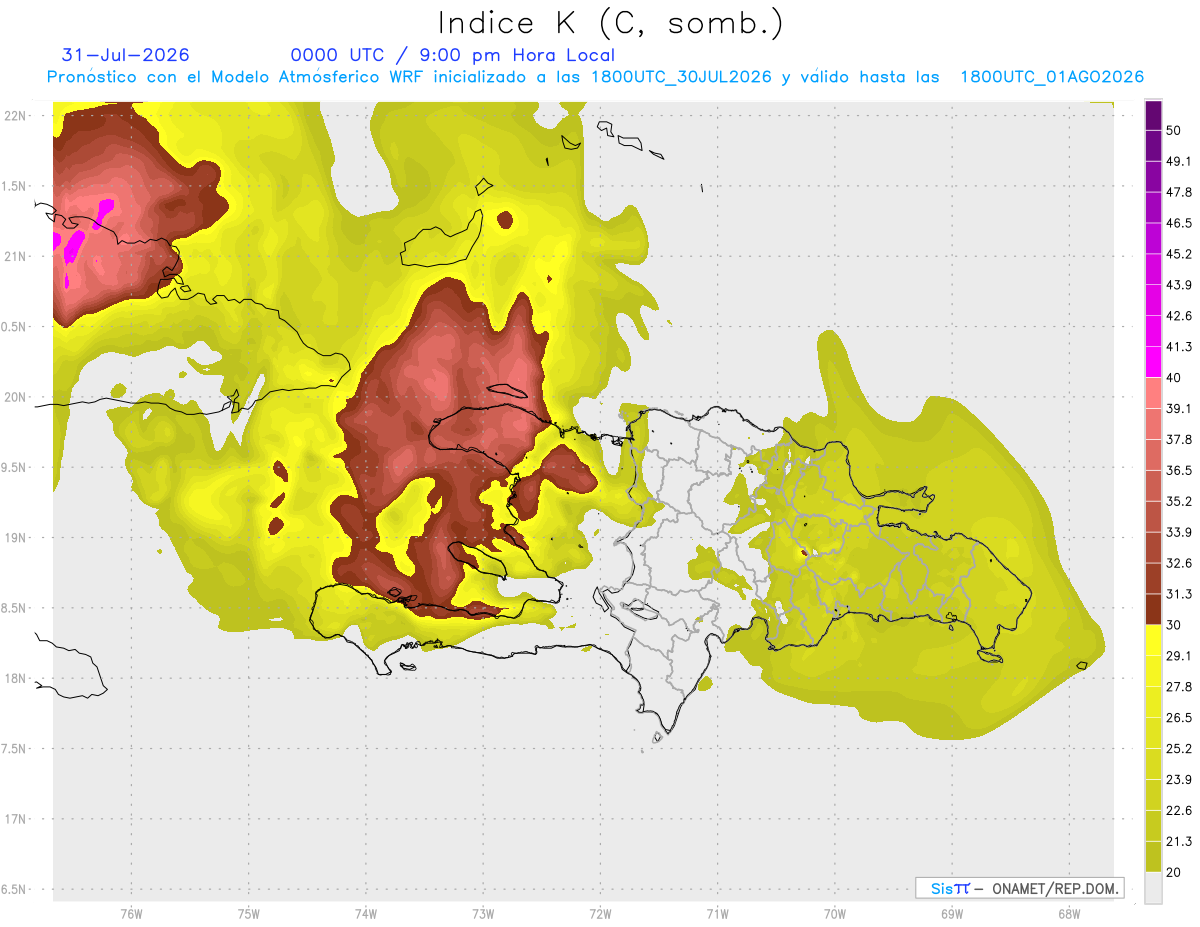Click the date '31-Jul-2026'
Viewport: 1200px width, 927px height.
click(126, 55)
